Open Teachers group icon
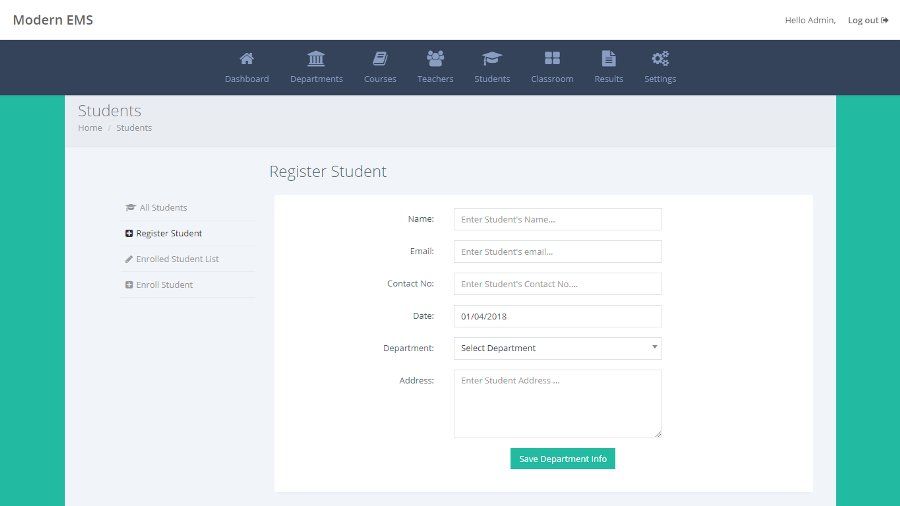 coord(435,59)
